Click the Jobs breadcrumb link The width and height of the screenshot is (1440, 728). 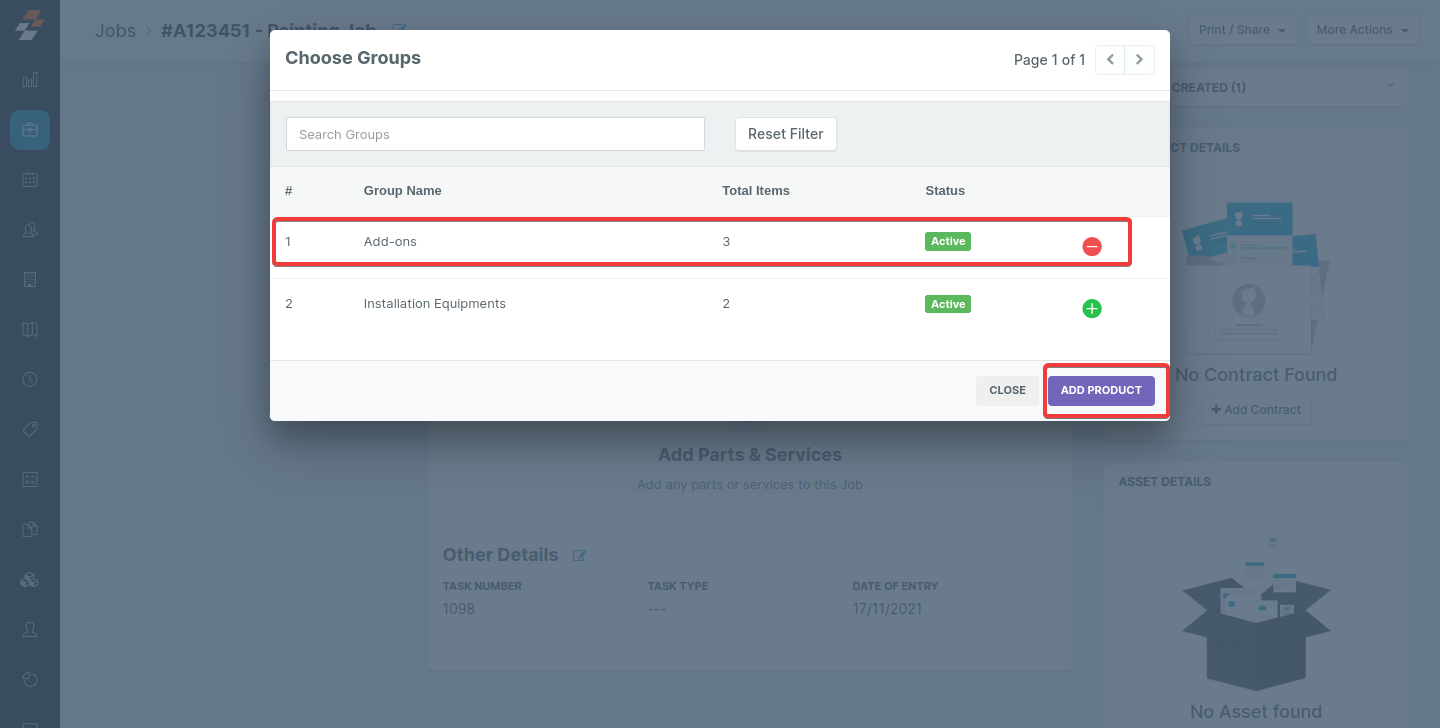115,30
